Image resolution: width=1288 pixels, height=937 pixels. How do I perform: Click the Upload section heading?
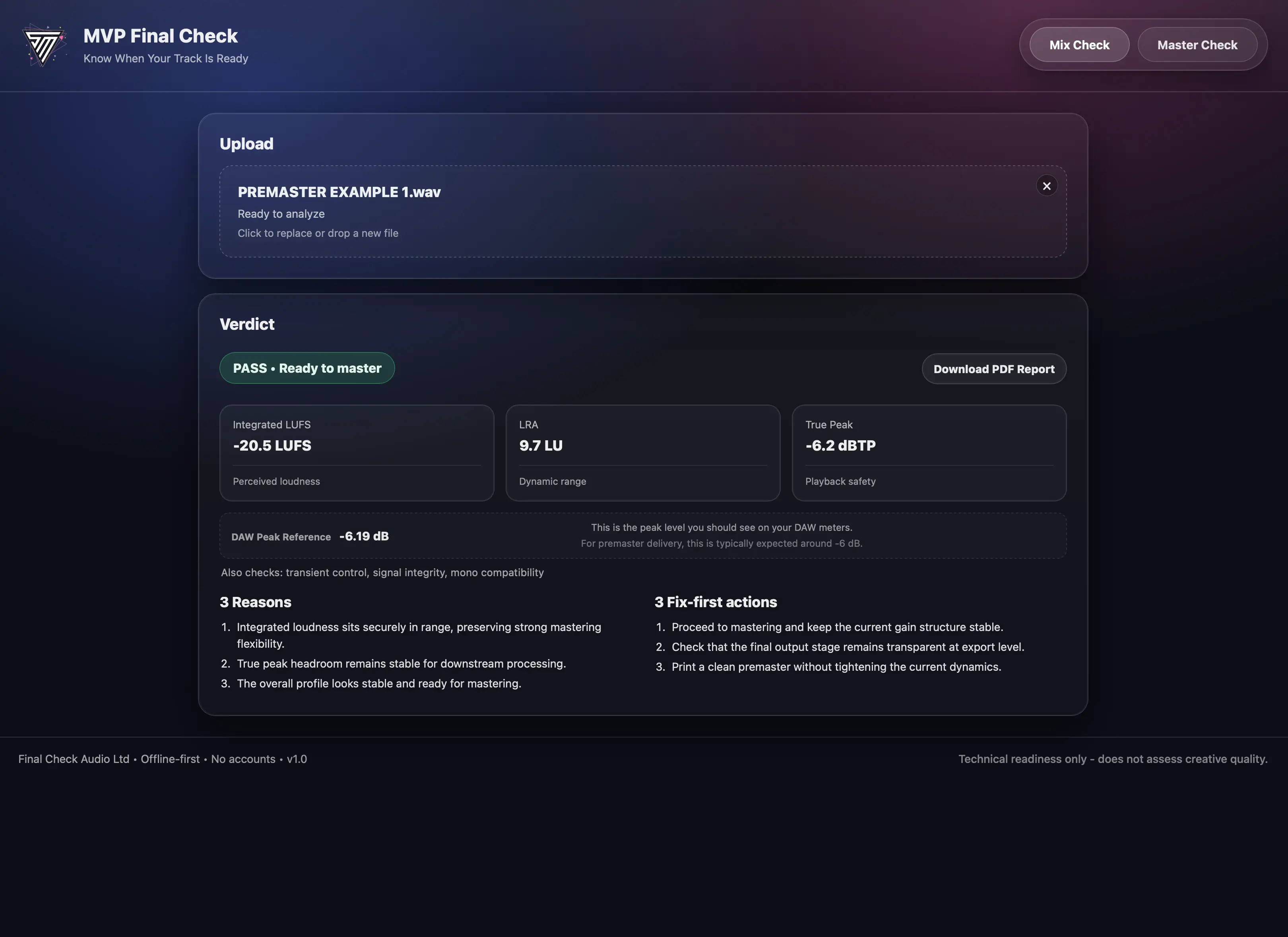coord(246,143)
